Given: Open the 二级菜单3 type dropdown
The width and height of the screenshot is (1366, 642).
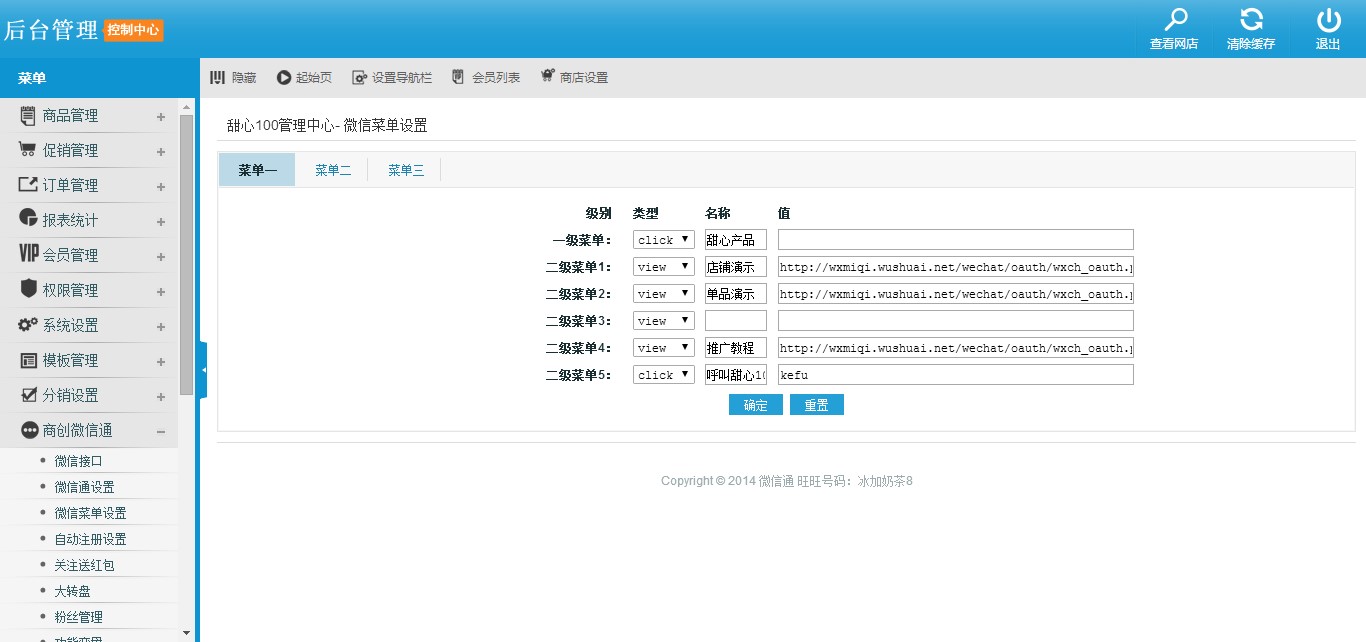Looking at the screenshot, I should (664, 320).
